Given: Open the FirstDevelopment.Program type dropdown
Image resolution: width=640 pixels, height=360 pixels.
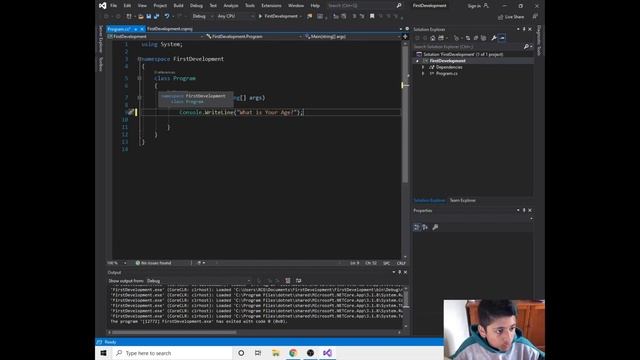Looking at the screenshot, I should pyautogui.click(x=253, y=37).
